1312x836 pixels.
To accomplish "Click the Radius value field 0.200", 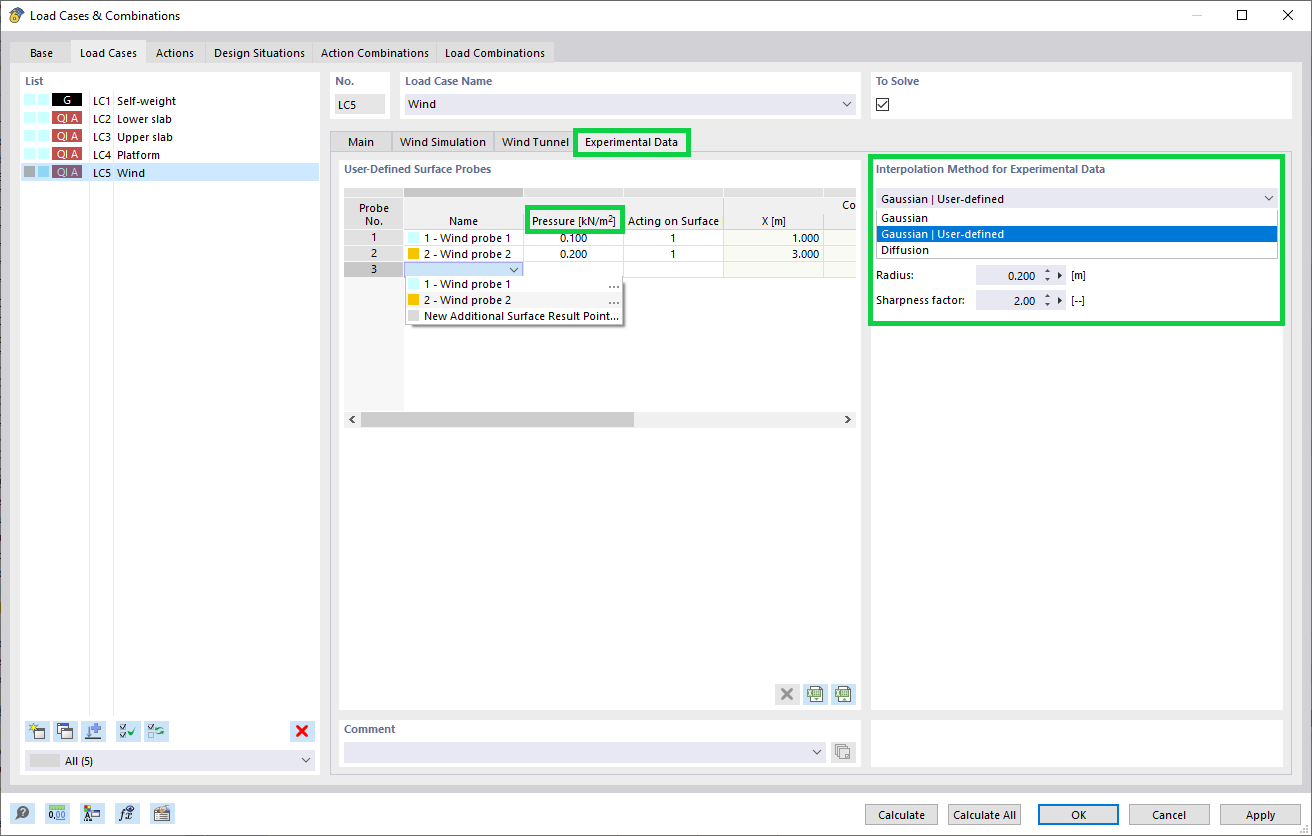I will (1007, 275).
